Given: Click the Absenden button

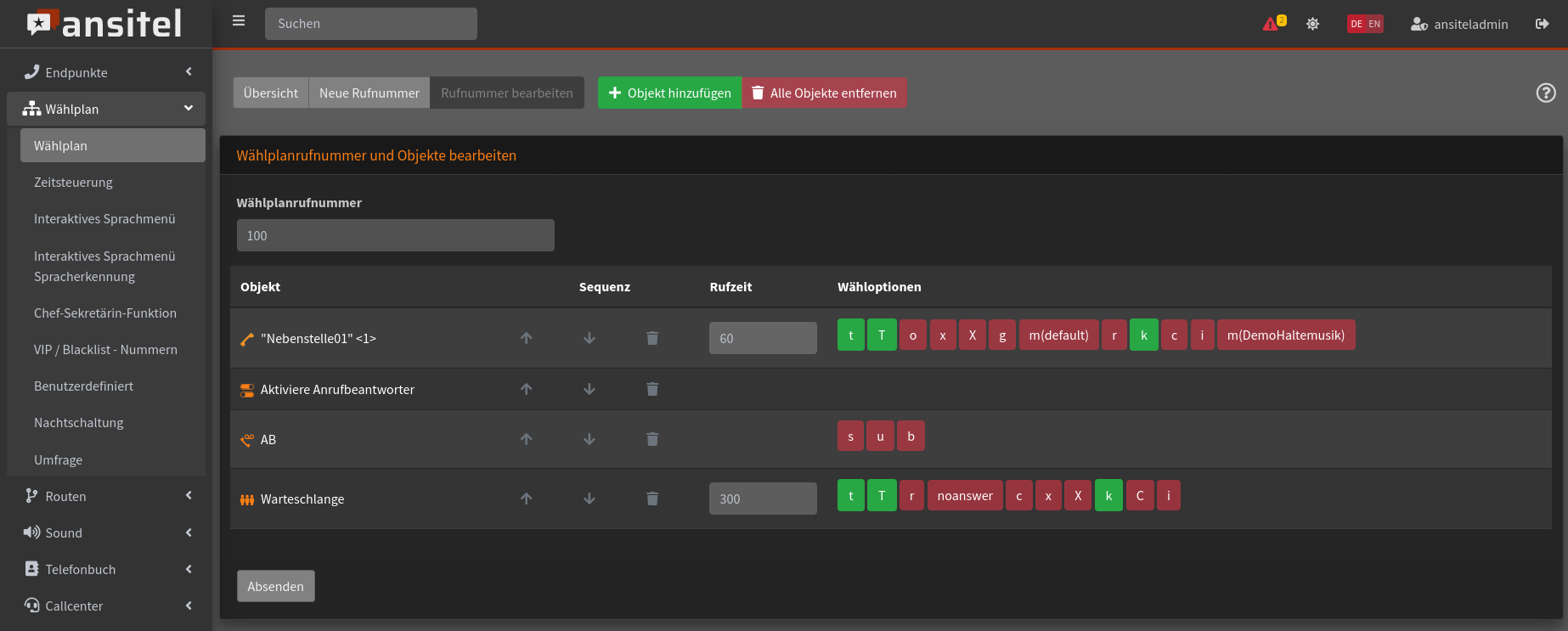Looking at the screenshot, I should point(275,586).
